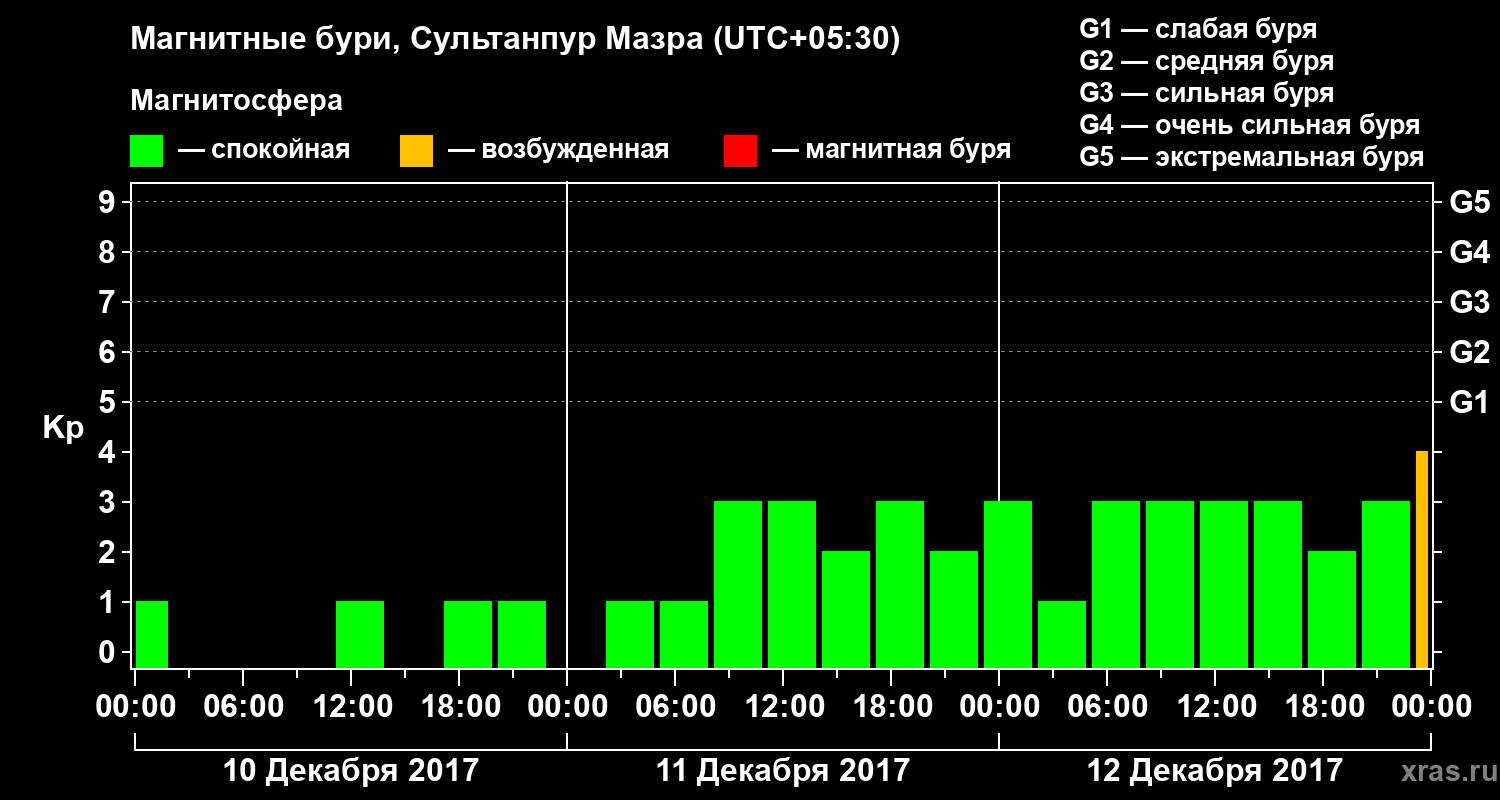Click the first green bar on 10 December
The height and width of the screenshot is (800, 1500).
point(152,634)
